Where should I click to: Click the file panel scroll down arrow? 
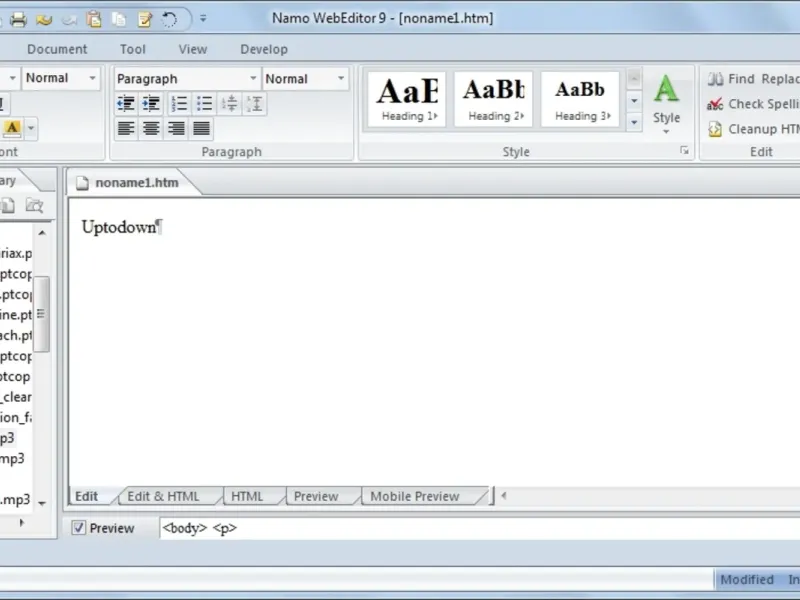tap(42, 504)
